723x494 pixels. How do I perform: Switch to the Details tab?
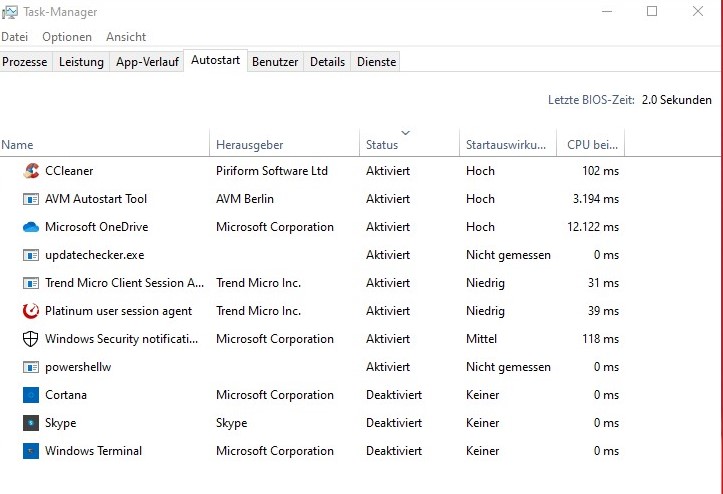tap(327, 62)
